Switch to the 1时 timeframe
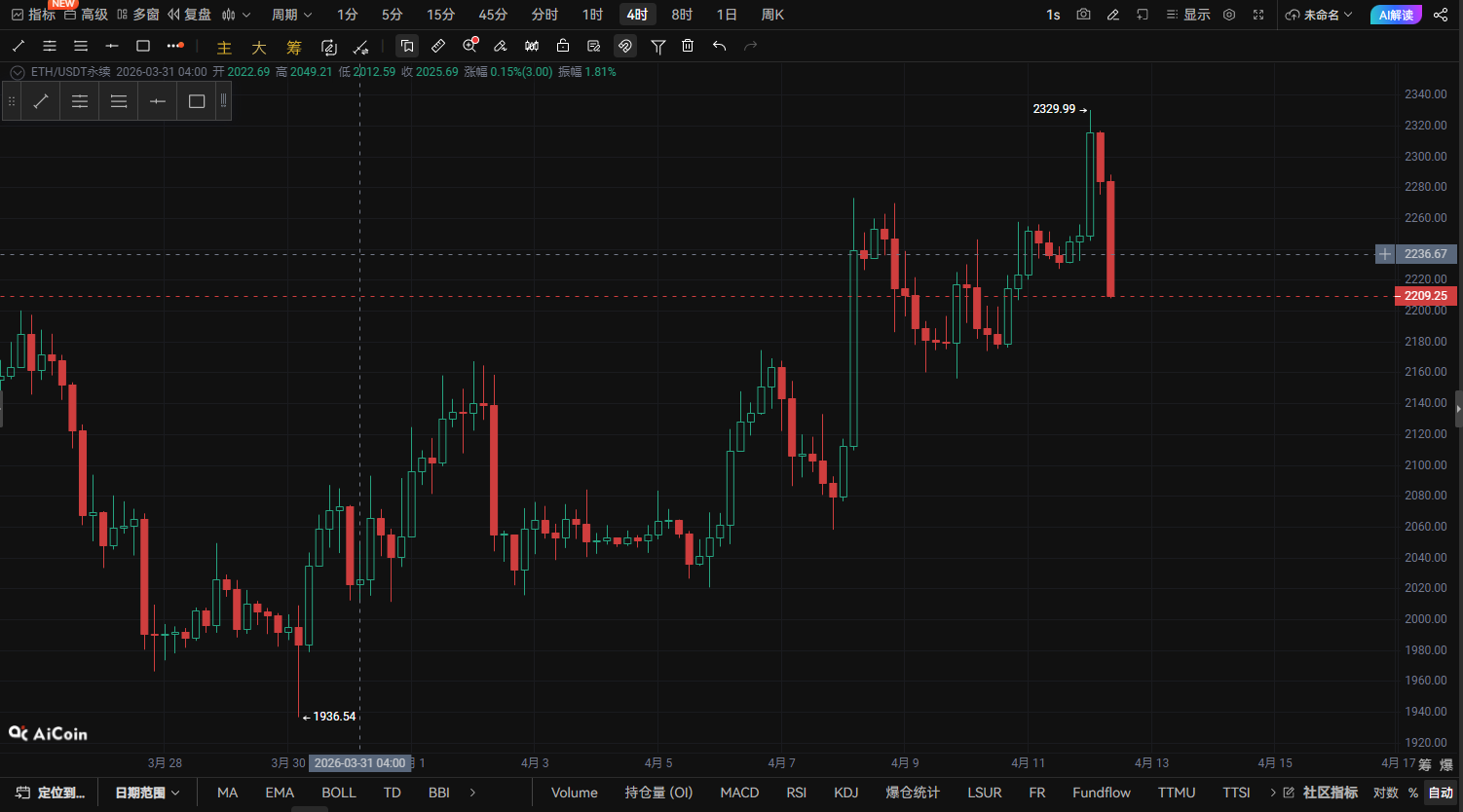Screen dimensions: 1463x812 [592, 15]
